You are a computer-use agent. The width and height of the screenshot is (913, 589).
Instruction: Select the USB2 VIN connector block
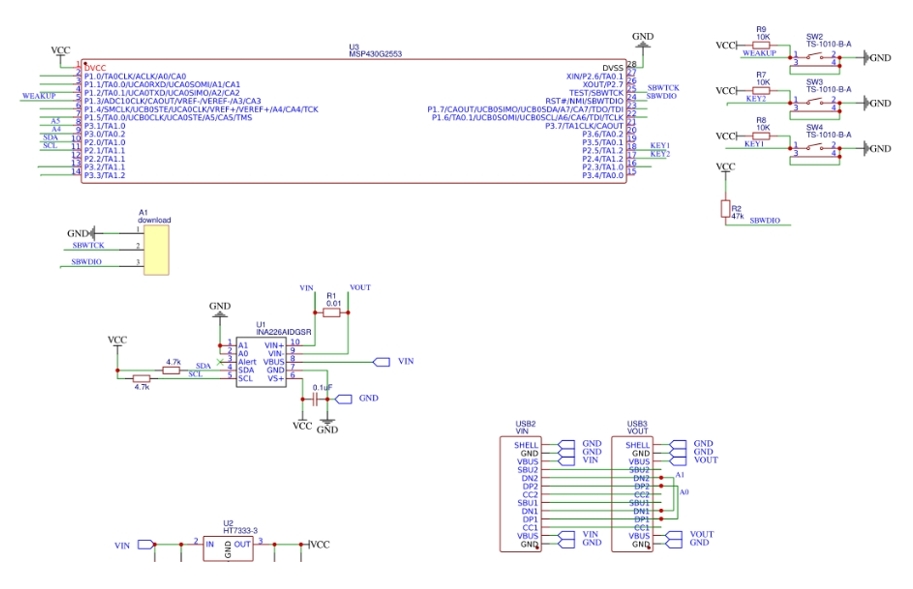pos(519,493)
